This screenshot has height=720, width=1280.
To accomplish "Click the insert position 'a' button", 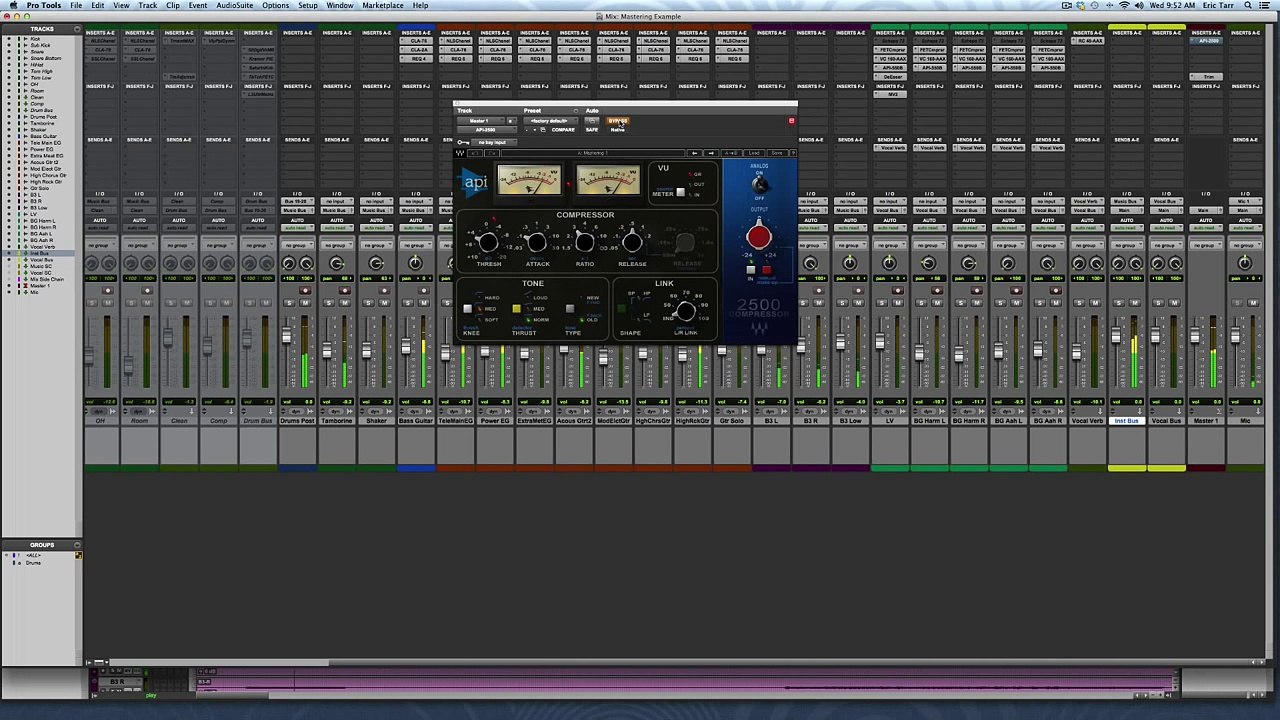I will [510, 121].
